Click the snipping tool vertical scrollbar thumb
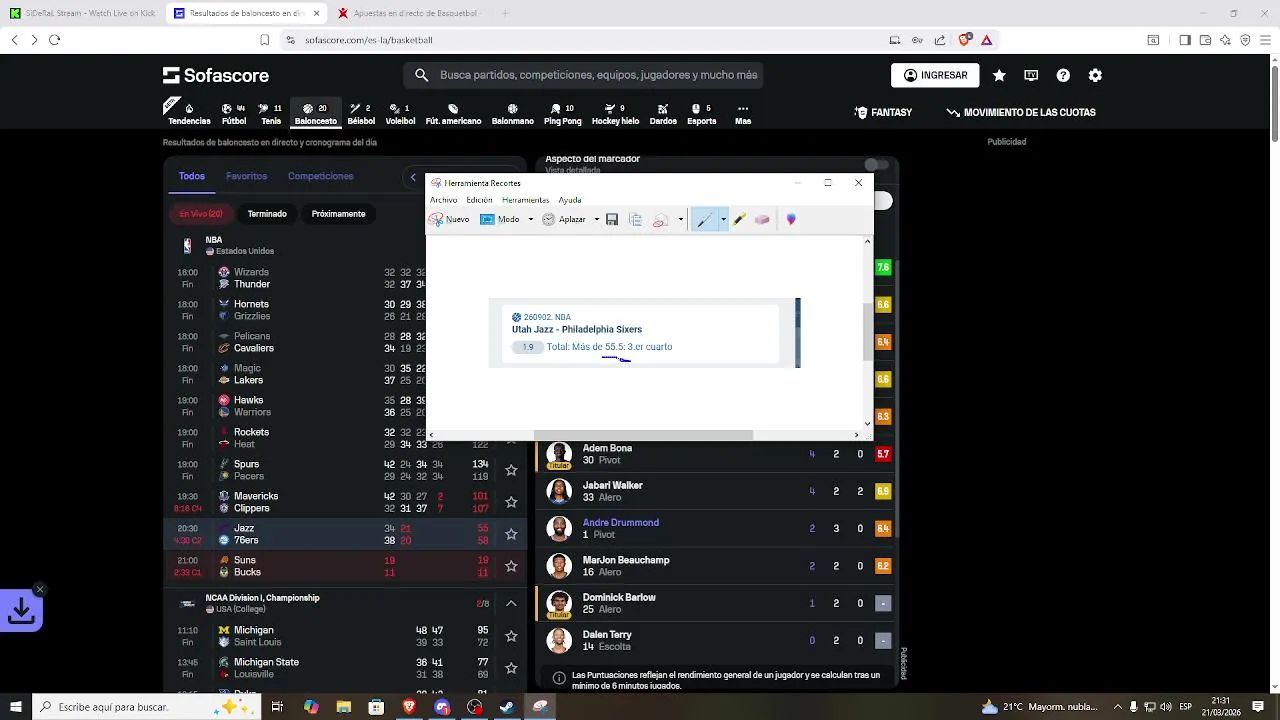The image size is (1280, 720). [867, 332]
